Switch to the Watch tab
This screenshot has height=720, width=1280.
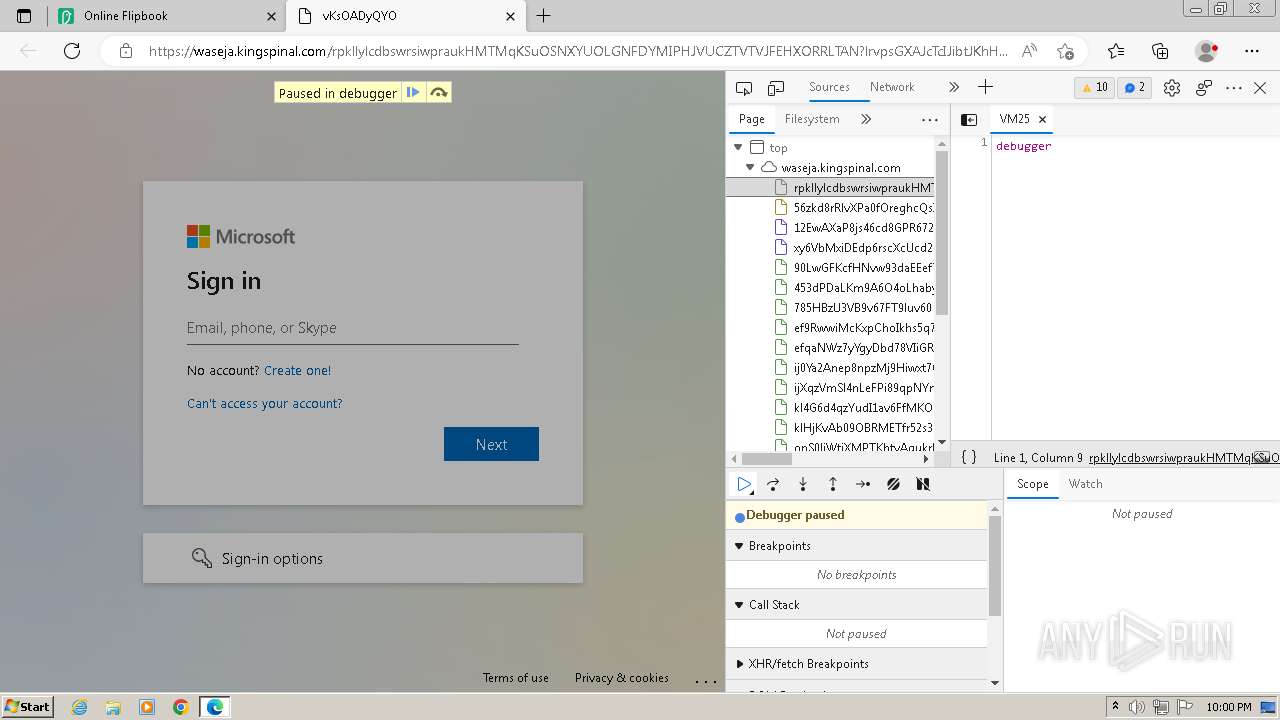coord(1085,484)
